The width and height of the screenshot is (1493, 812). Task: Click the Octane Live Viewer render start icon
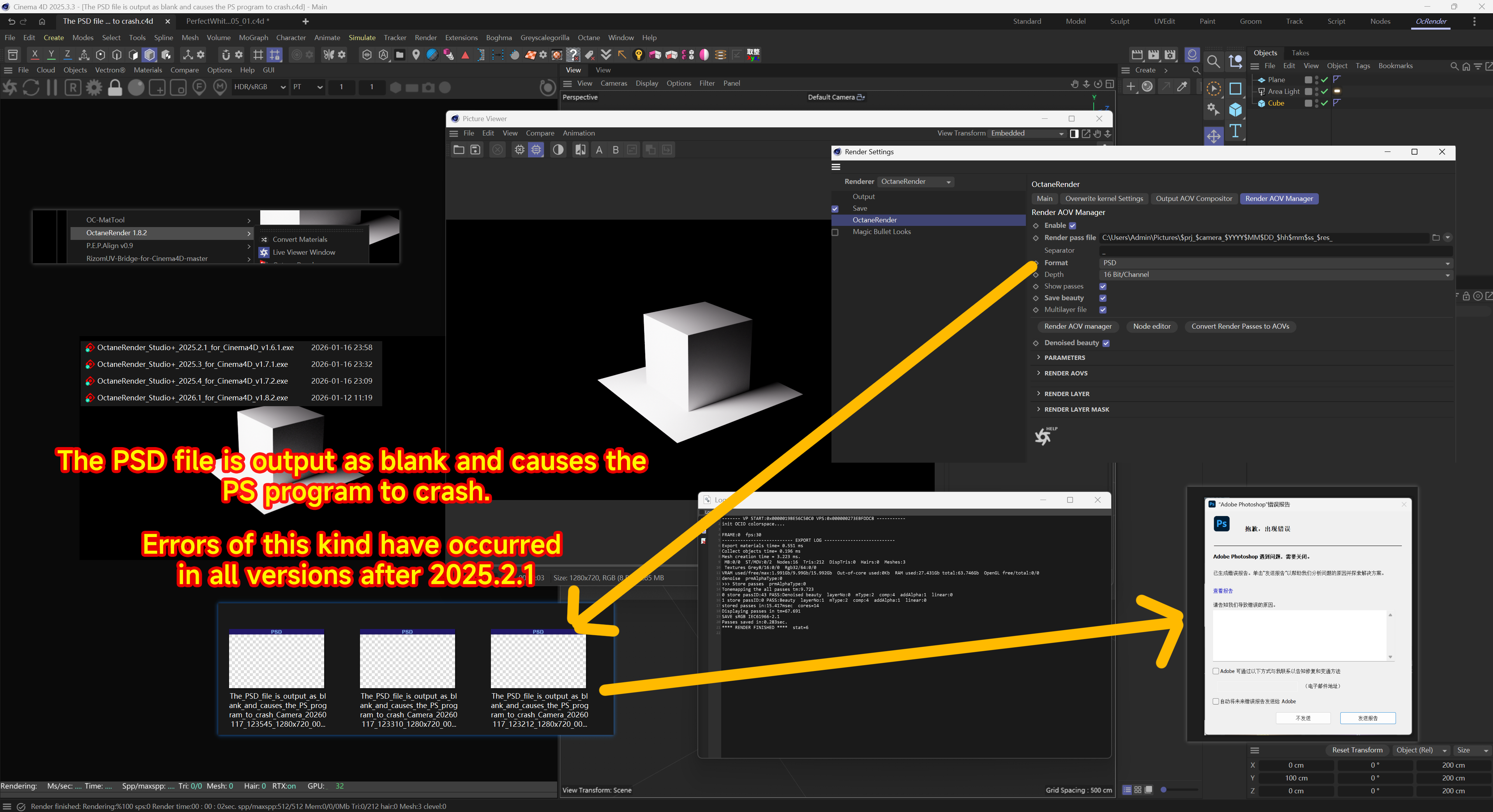point(10,88)
